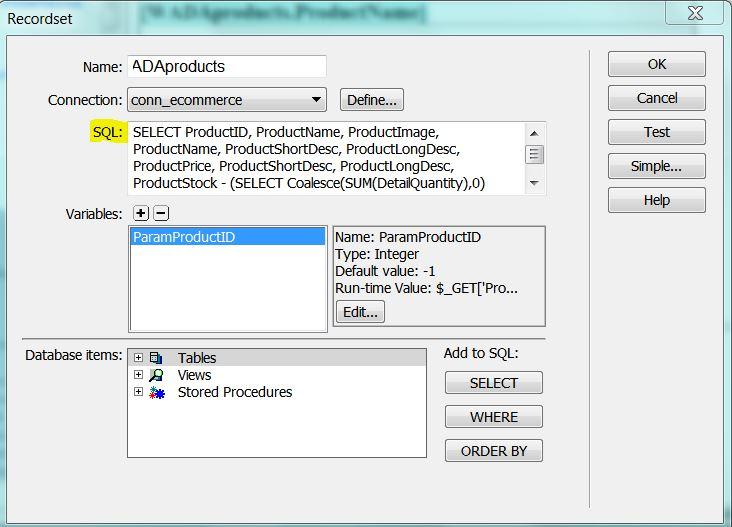Viewport: 732px width, 527px height.
Task: Add SELECT clause to SQL
Action: (x=494, y=383)
